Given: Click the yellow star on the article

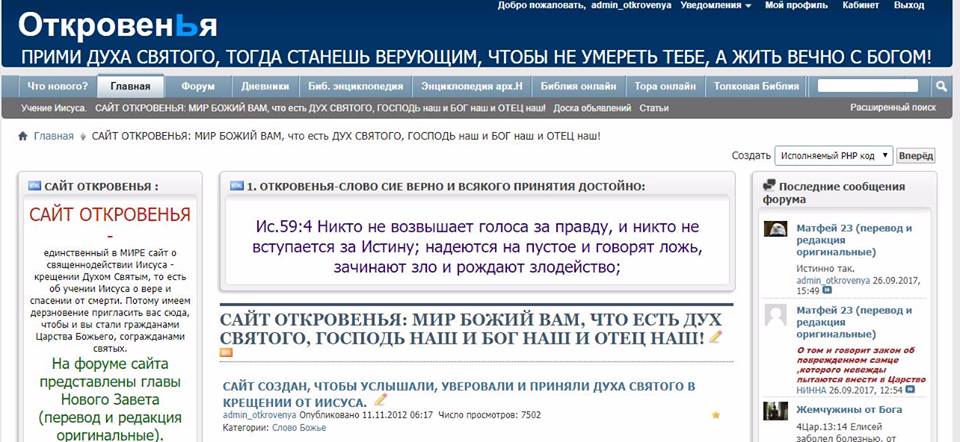Looking at the screenshot, I should tap(716, 414).
